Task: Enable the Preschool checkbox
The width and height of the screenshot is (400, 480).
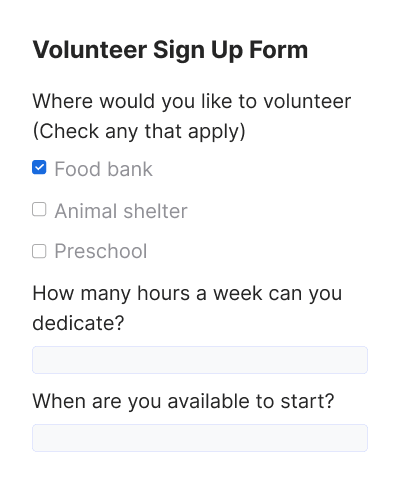Action: pos(39,251)
